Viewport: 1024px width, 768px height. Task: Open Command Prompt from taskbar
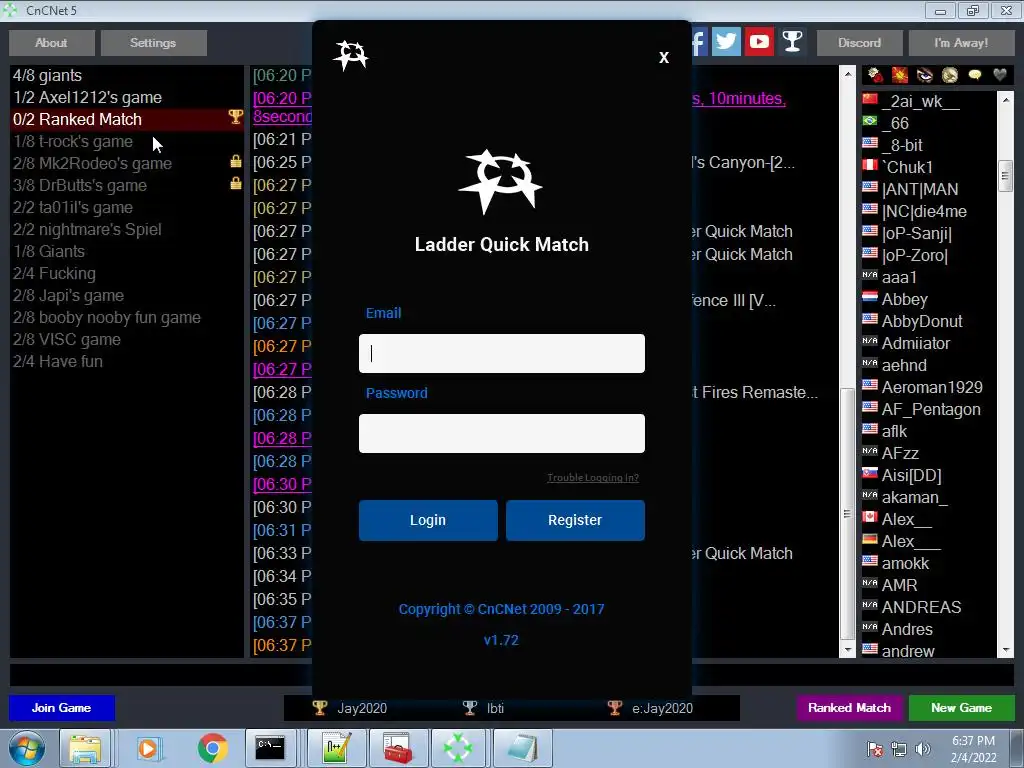[x=270, y=748]
